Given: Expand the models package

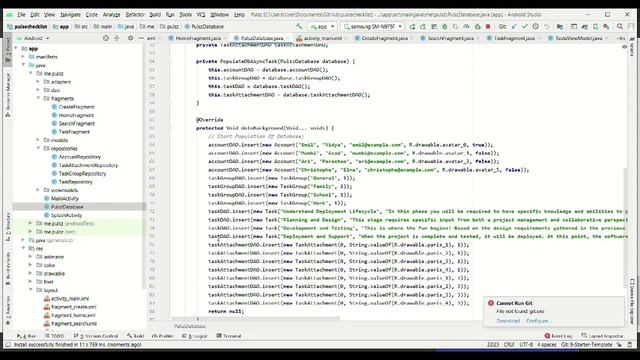Looking at the screenshot, I should [38, 140].
